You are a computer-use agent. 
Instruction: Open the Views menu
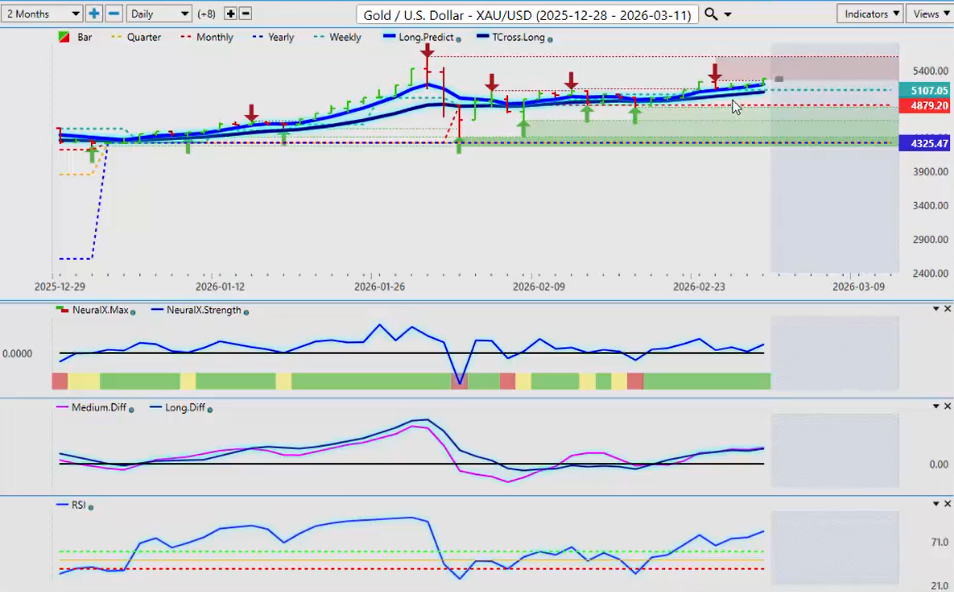[x=930, y=14]
